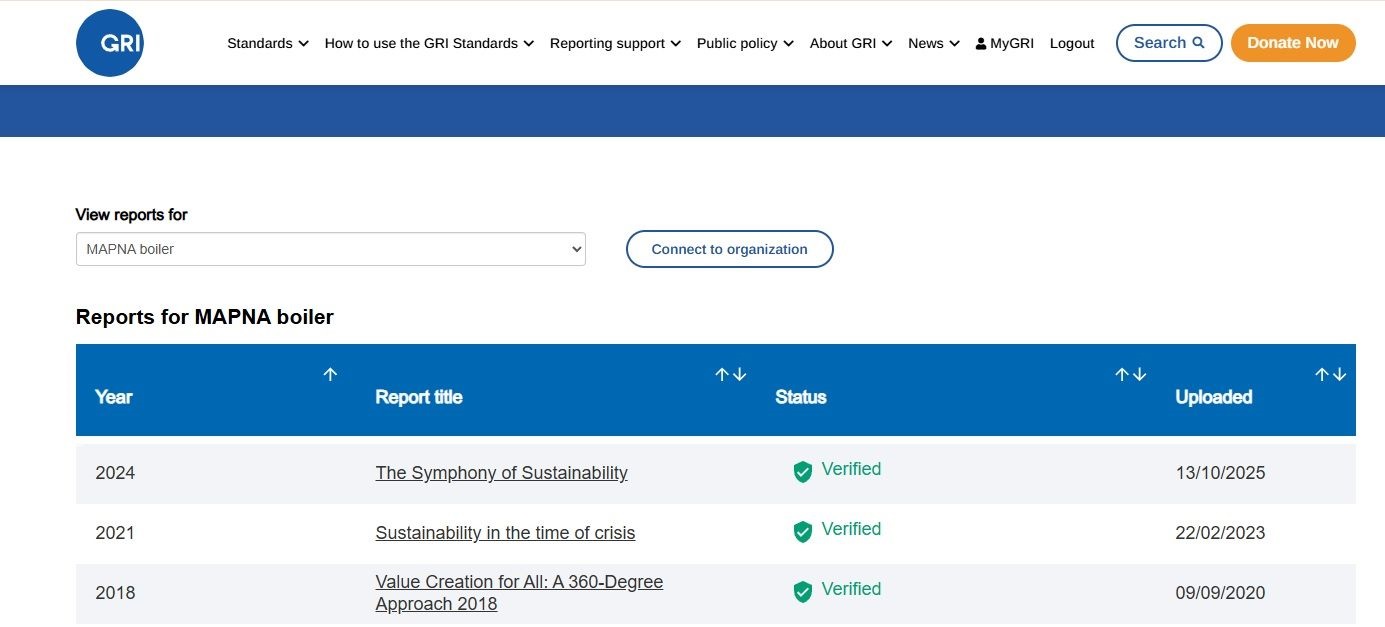This screenshot has height=627, width=1385.
Task: Open the News menu
Action: pyautogui.click(x=933, y=43)
